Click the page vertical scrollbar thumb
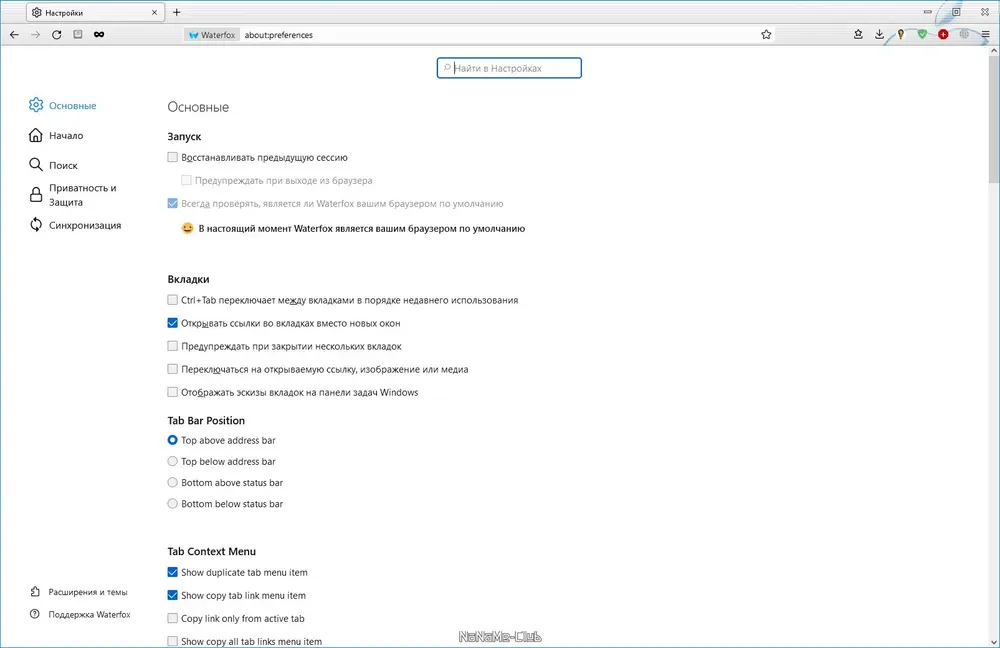 [994, 118]
